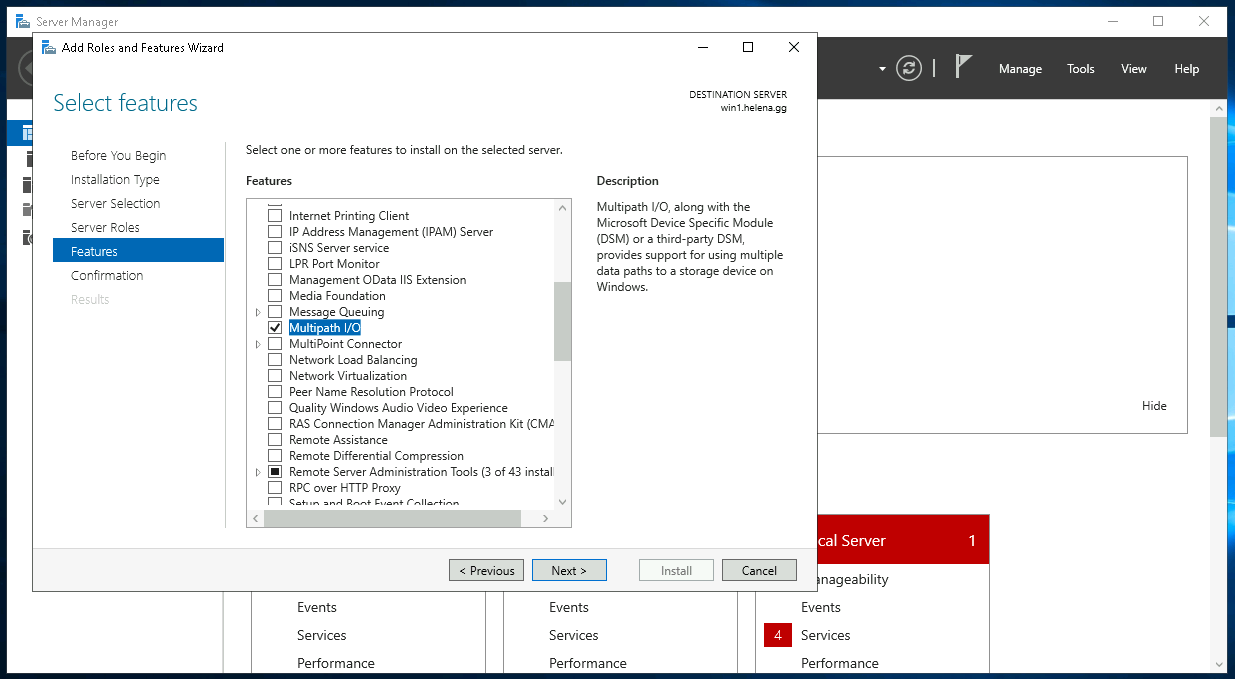The image size is (1235, 679).
Task: Click the Server Manager title bar icon
Action: pos(22,21)
